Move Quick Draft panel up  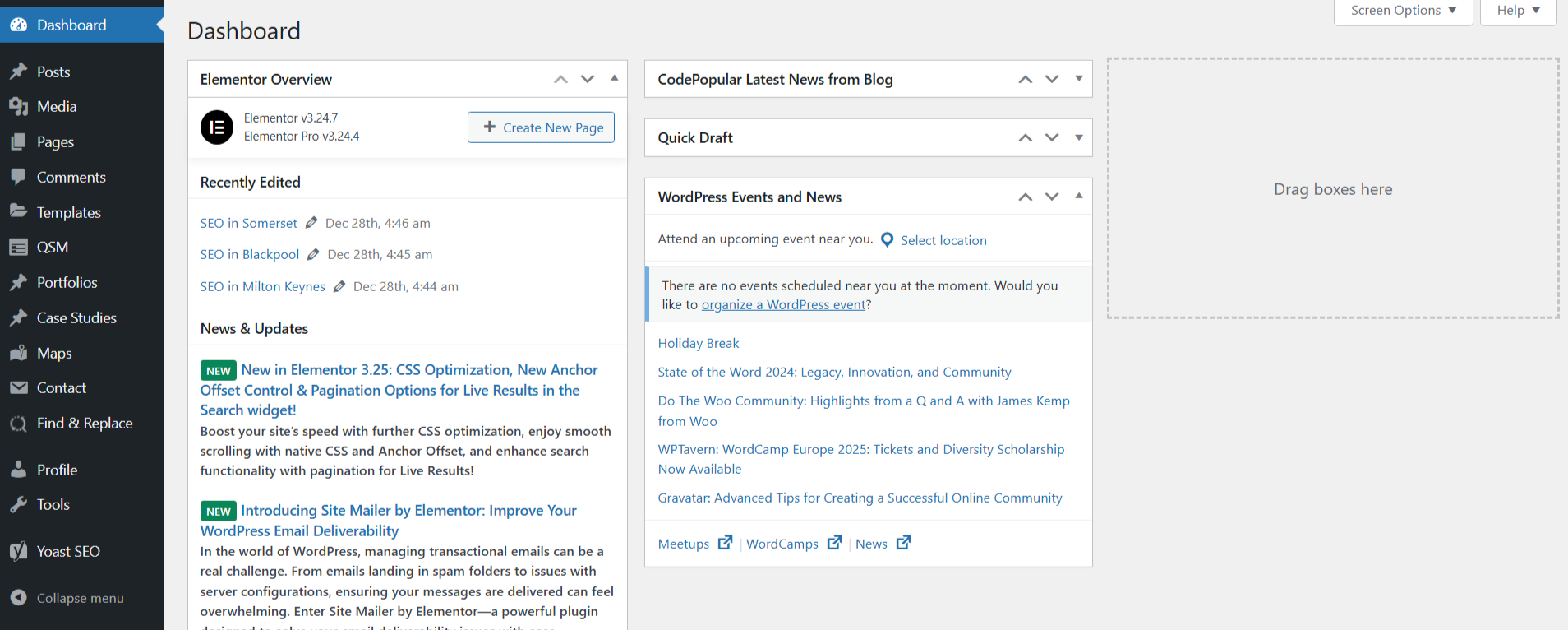(1026, 137)
